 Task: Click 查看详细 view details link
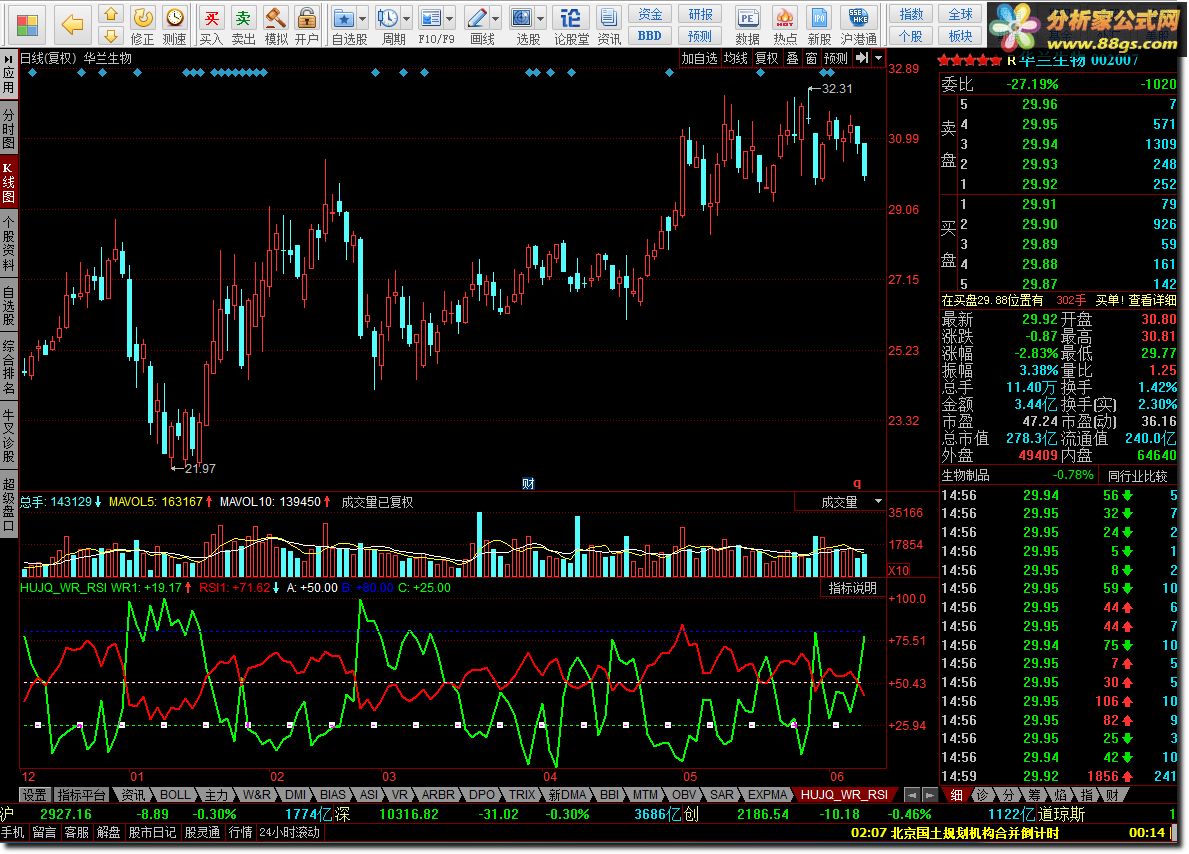pos(1152,300)
